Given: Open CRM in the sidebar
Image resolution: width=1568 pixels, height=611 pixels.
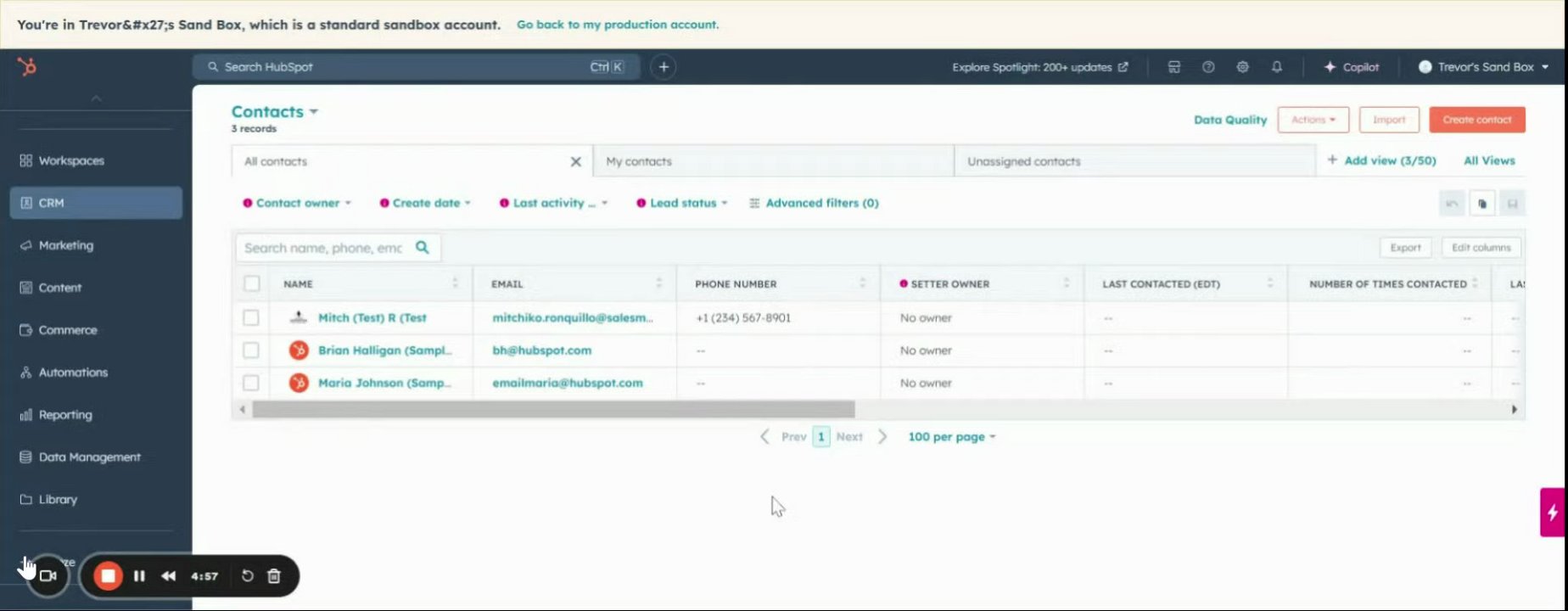Looking at the screenshot, I should pos(96,203).
